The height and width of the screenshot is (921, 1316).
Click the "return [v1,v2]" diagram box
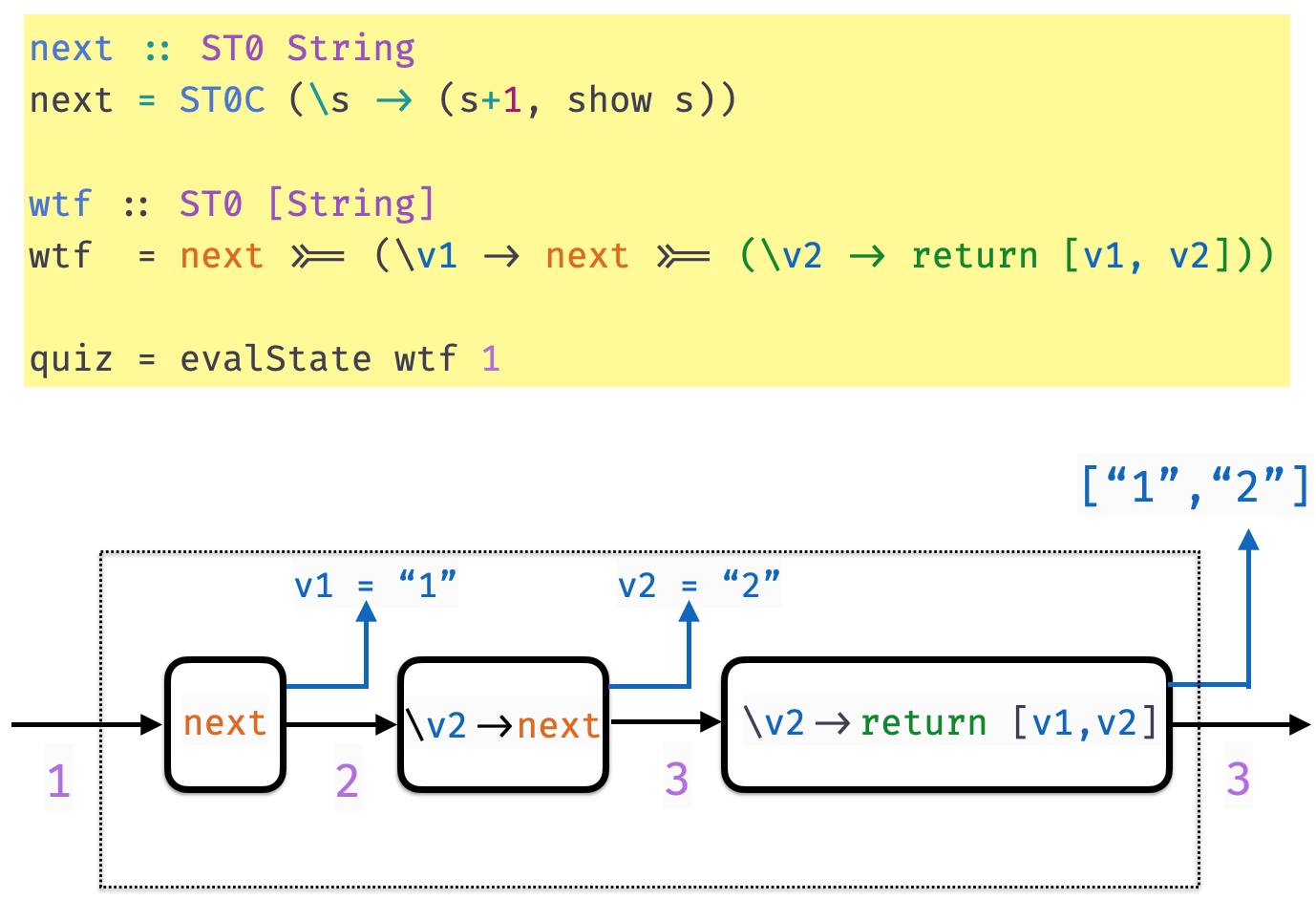tap(947, 723)
